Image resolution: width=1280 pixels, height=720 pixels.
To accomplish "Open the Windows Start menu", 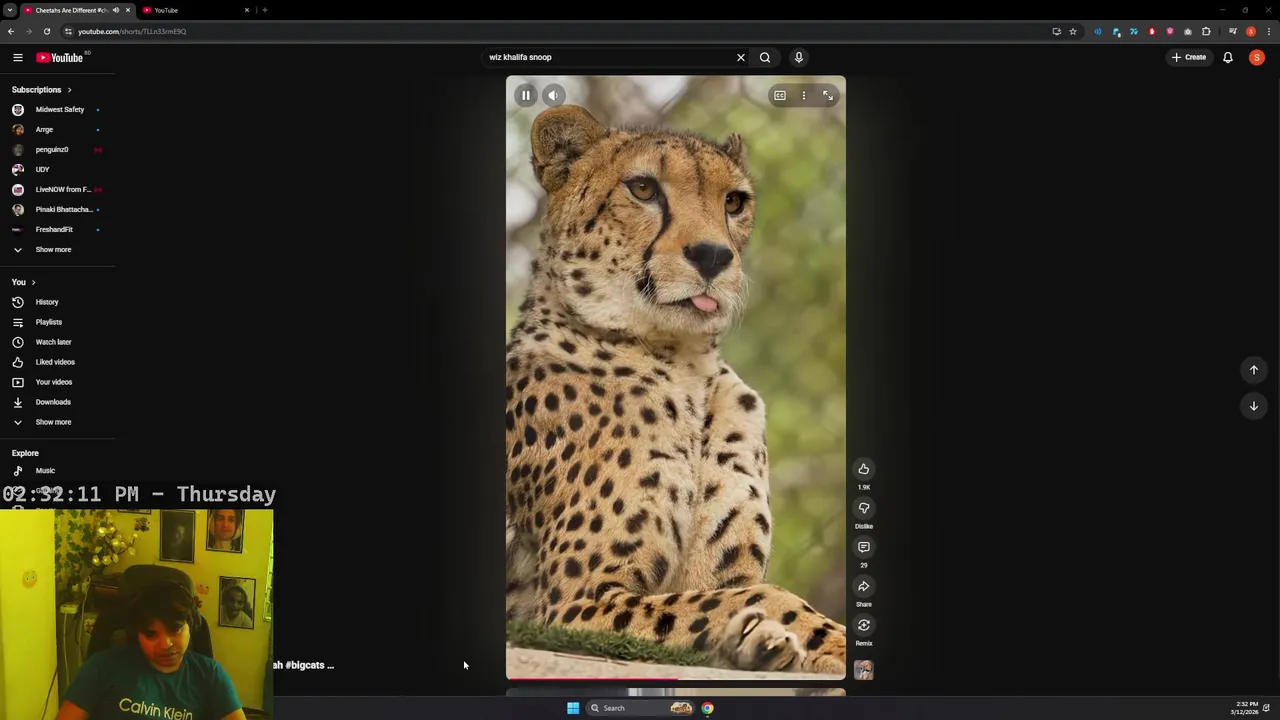I will [x=573, y=708].
